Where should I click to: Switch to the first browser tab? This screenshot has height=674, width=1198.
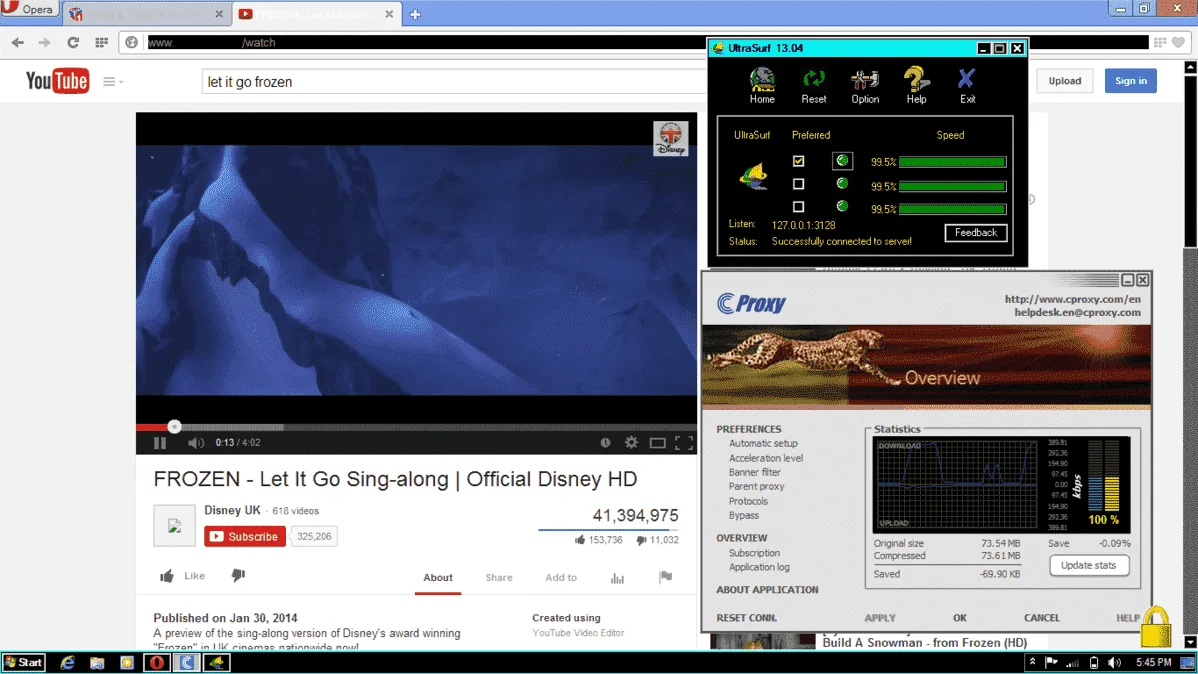145,14
